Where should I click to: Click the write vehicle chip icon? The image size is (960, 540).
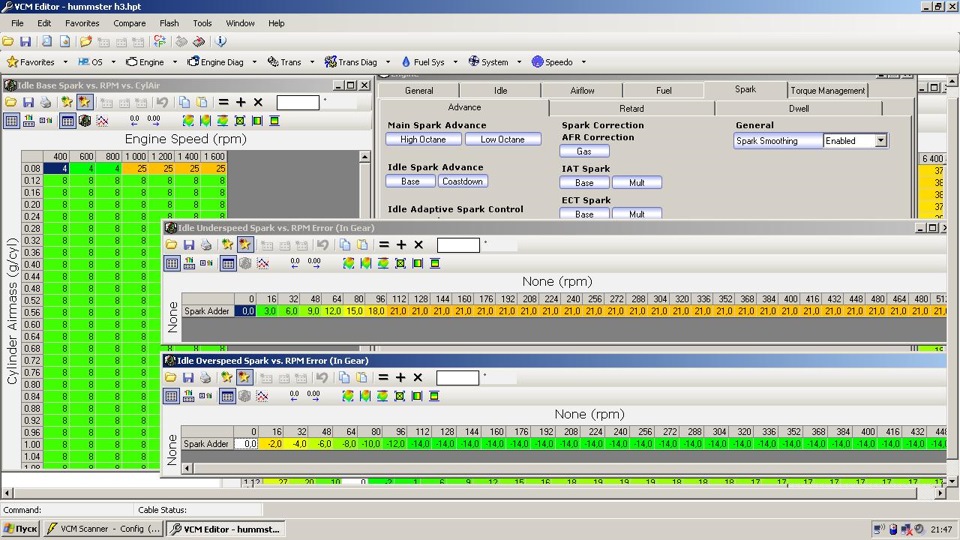point(199,42)
